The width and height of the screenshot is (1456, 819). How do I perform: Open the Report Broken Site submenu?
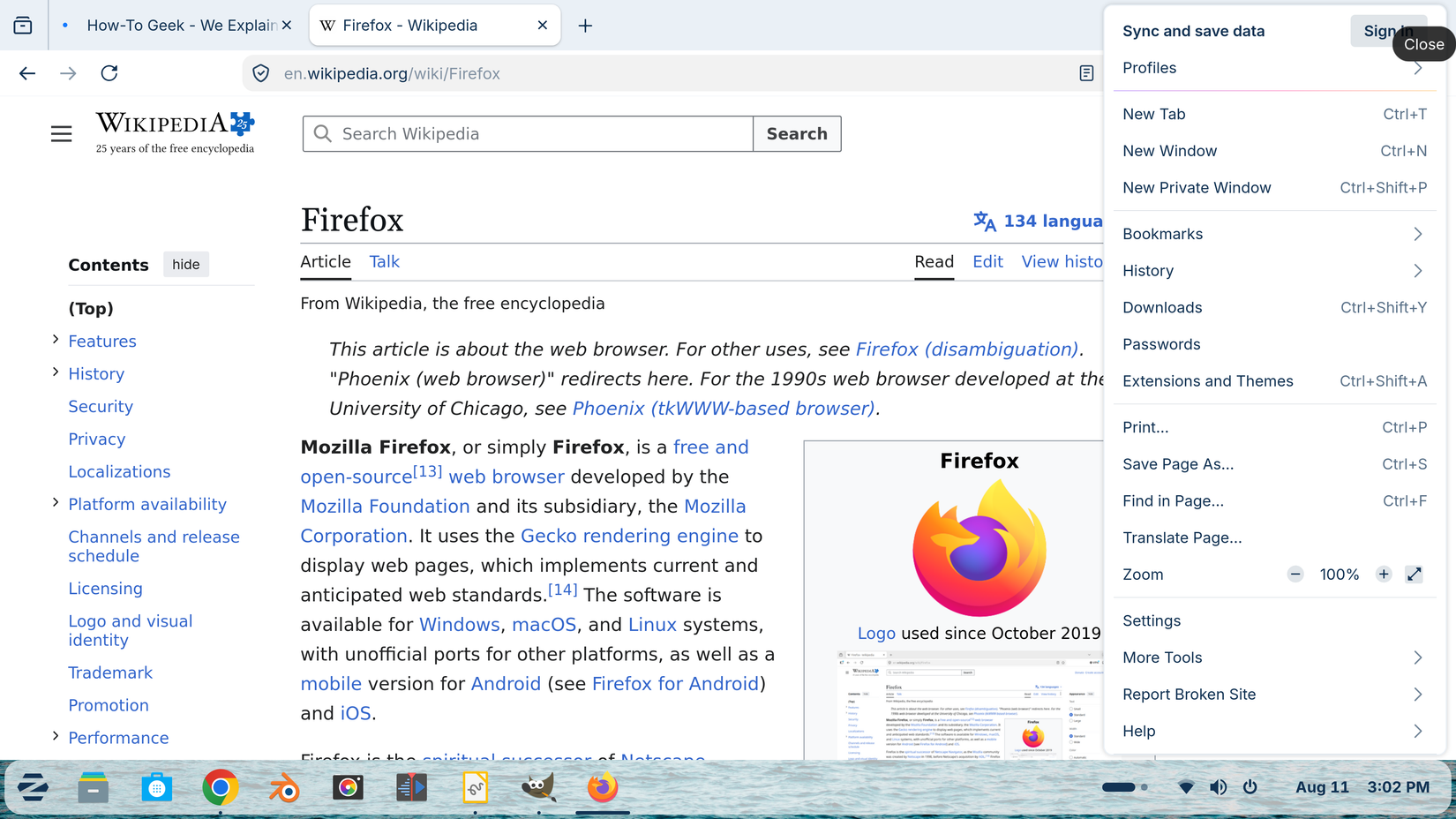point(1274,695)
